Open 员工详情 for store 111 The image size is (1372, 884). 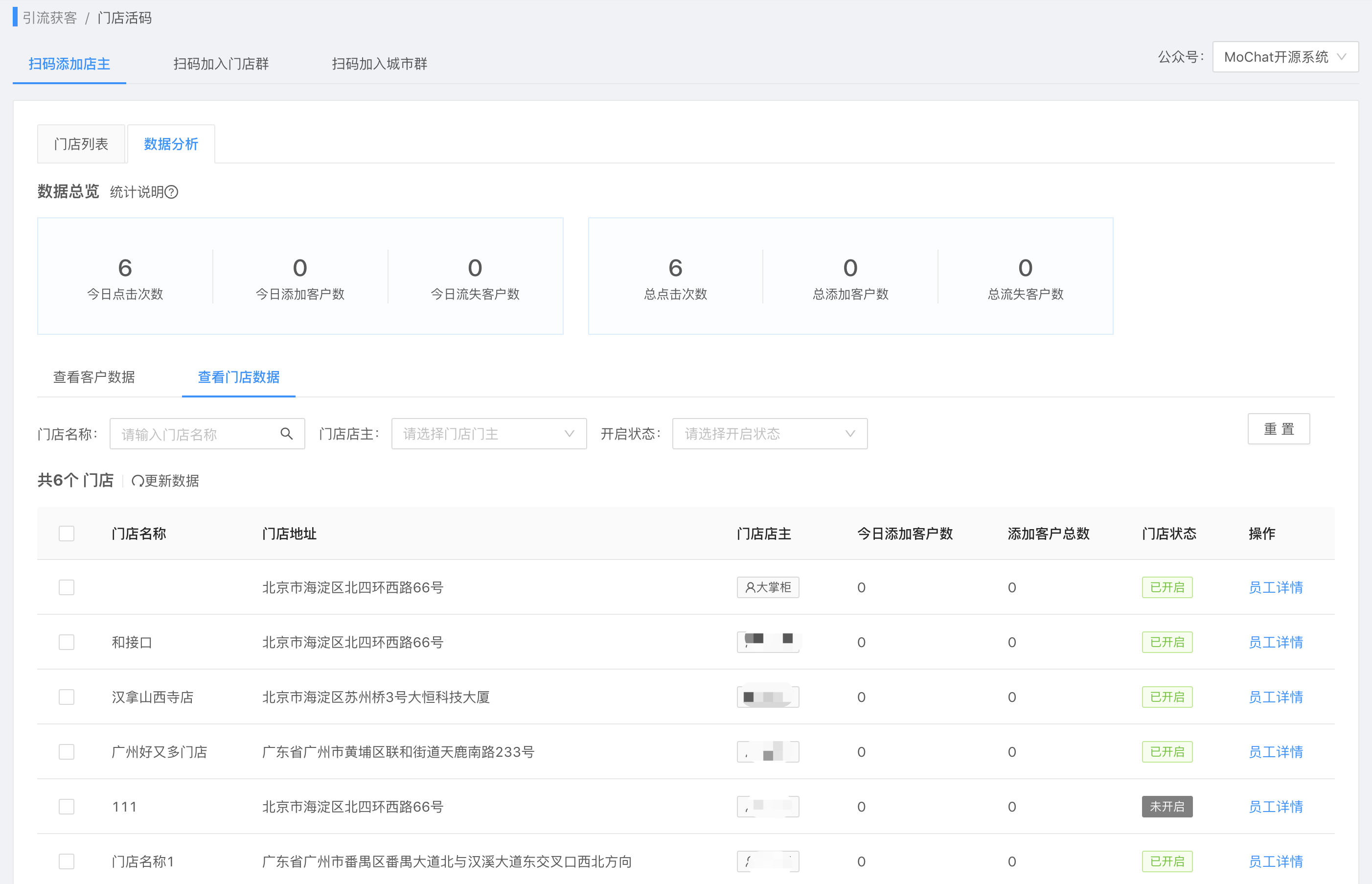pyautogui.click(x=1276, y=807)
